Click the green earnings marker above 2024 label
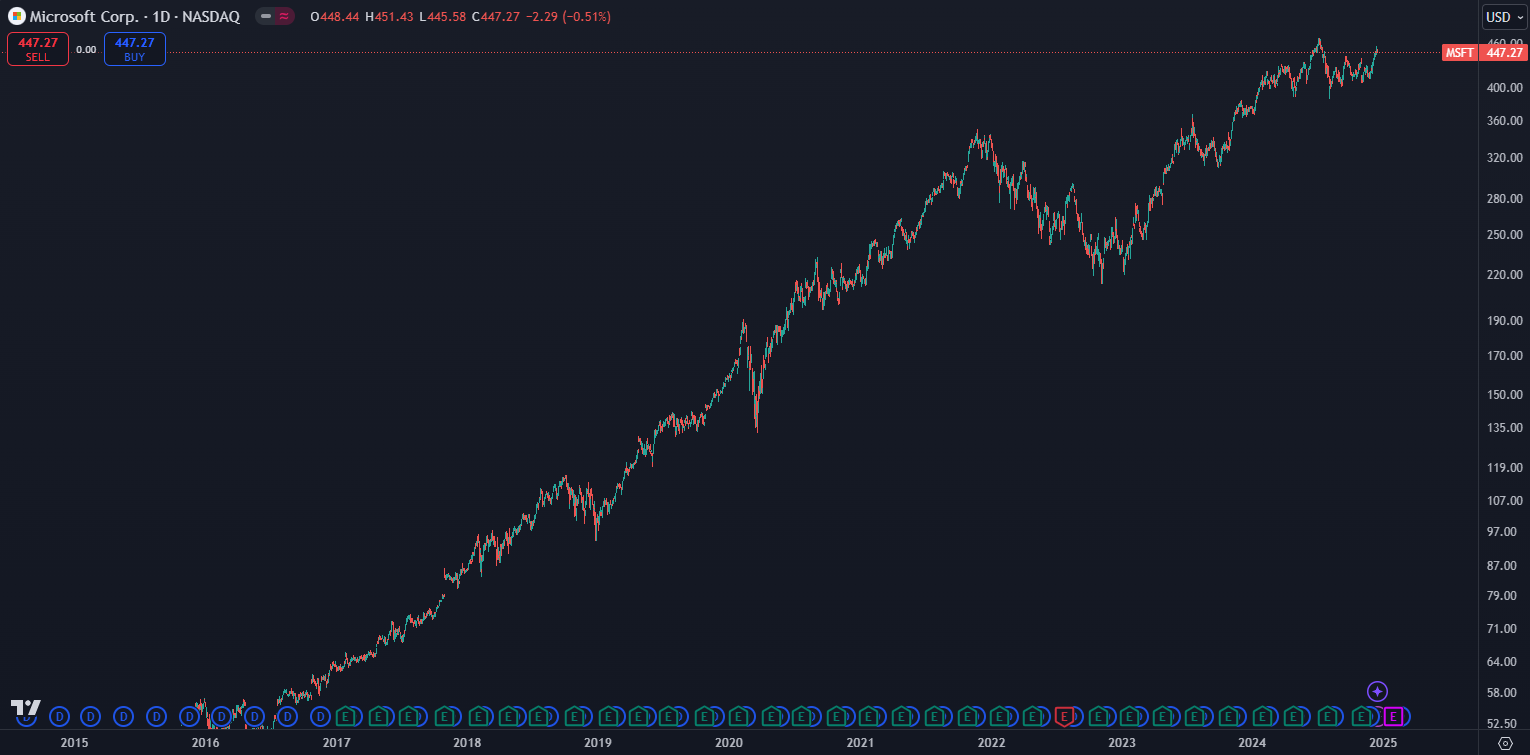Viewport: 1530px width, 755px height. 1264,716
